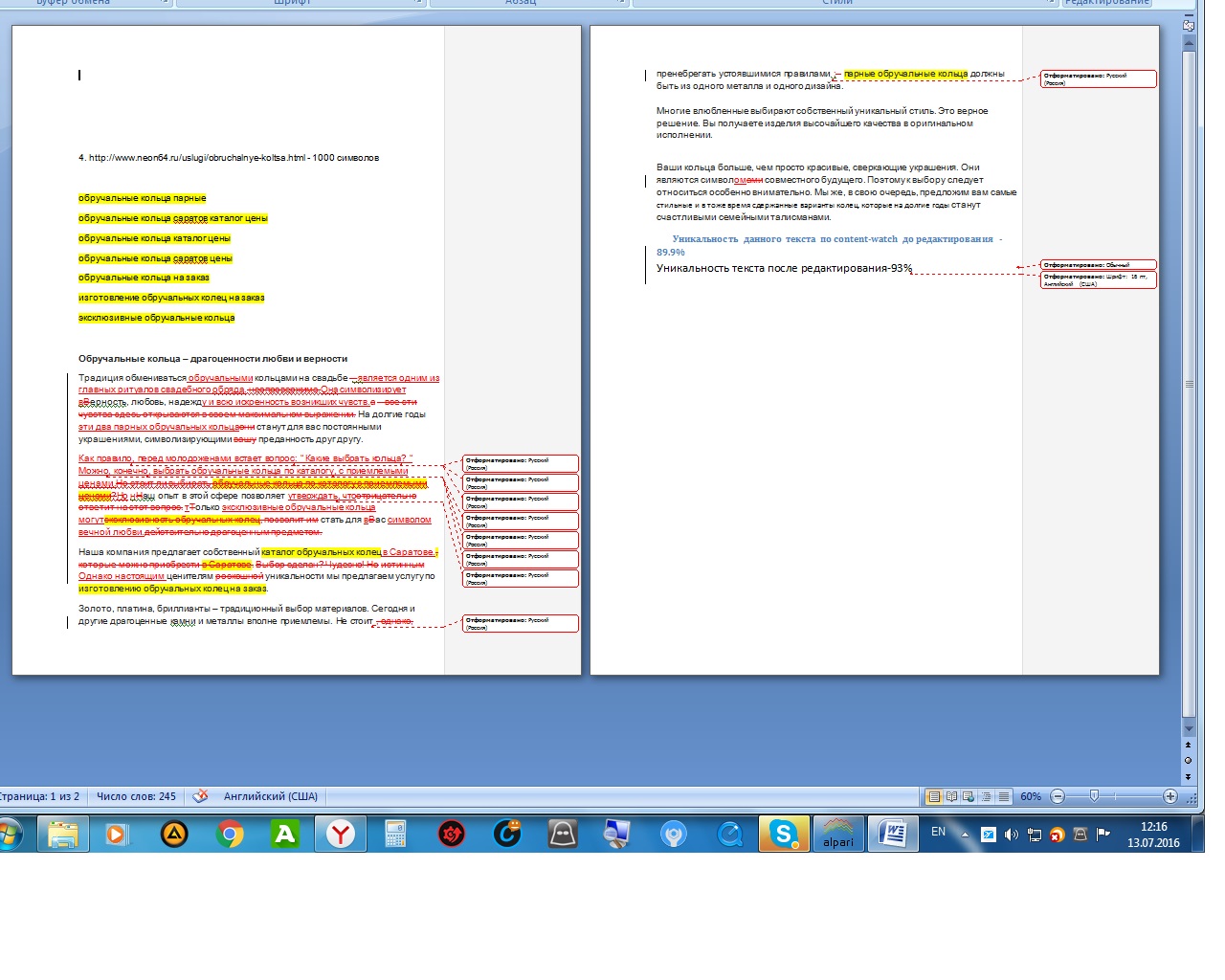Screen dimensions: 1225x980
Task: Open Yandex Browser from the taskbar
Action: [x=341, y=835]
